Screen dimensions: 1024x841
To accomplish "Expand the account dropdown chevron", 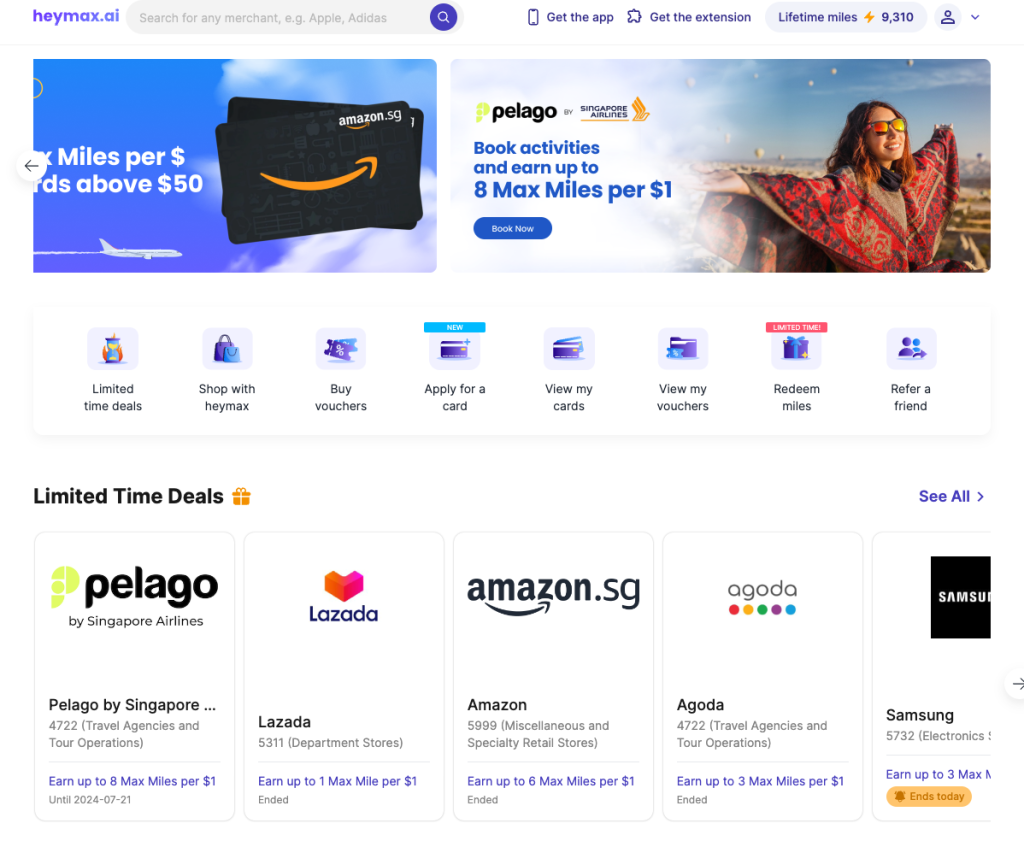I will (x=975, y=18).
